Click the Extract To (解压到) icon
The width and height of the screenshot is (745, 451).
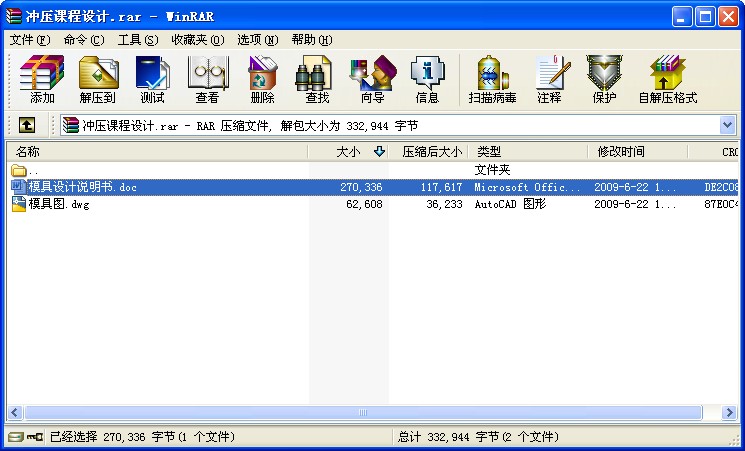(98, 79)
